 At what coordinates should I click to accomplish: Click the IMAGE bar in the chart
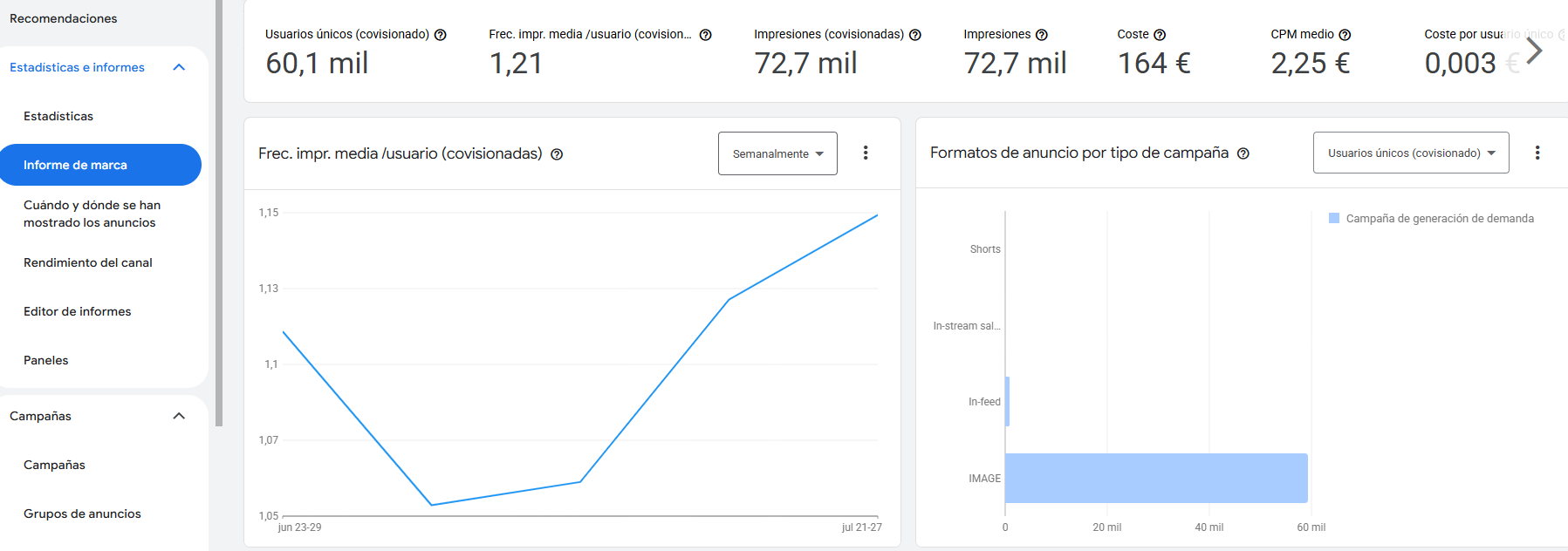1156,478
